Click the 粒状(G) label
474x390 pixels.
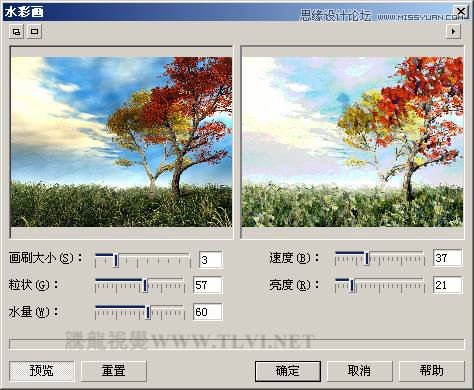33,285
